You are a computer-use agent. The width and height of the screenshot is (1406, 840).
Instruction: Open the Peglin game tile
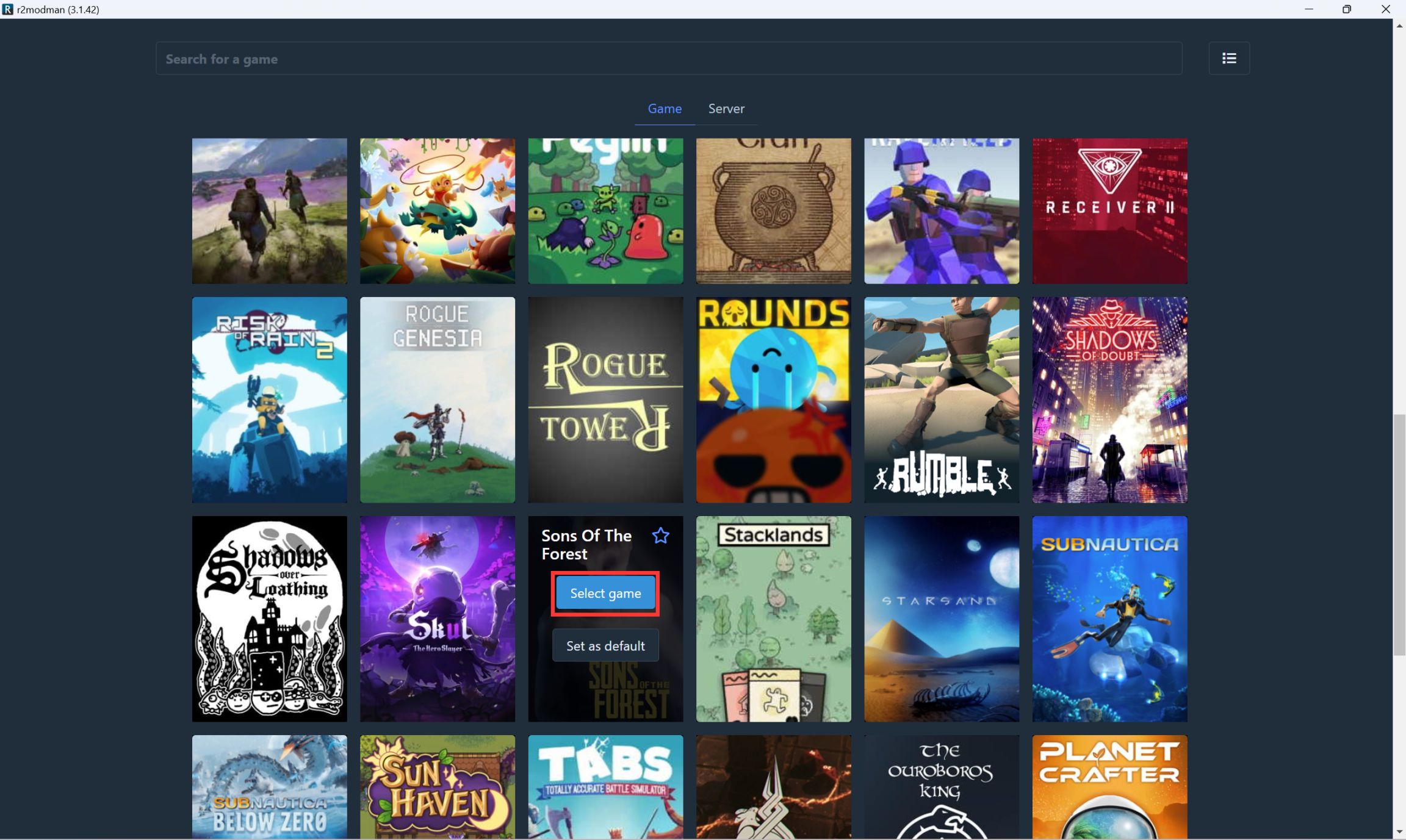[x=605, y=211]
